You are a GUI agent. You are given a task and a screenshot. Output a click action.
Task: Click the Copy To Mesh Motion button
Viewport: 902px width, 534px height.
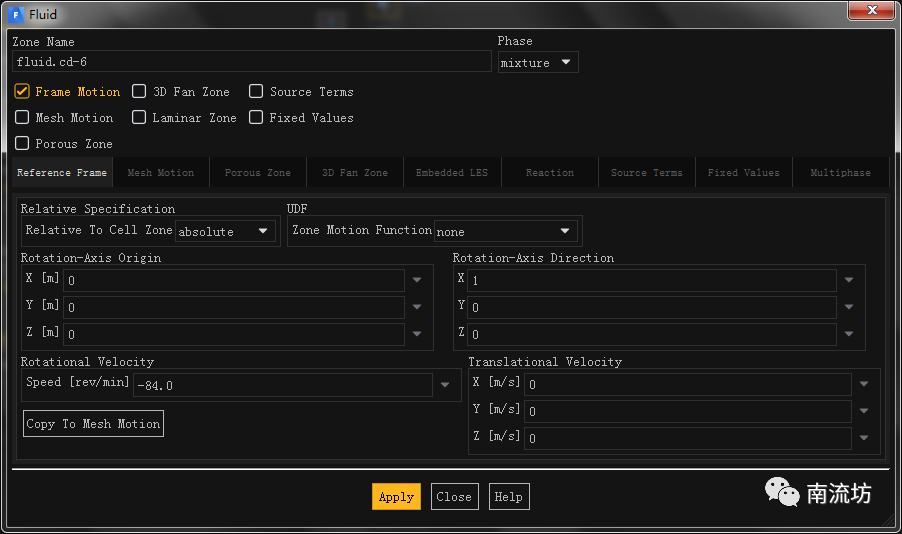click(x=93, y=424)
